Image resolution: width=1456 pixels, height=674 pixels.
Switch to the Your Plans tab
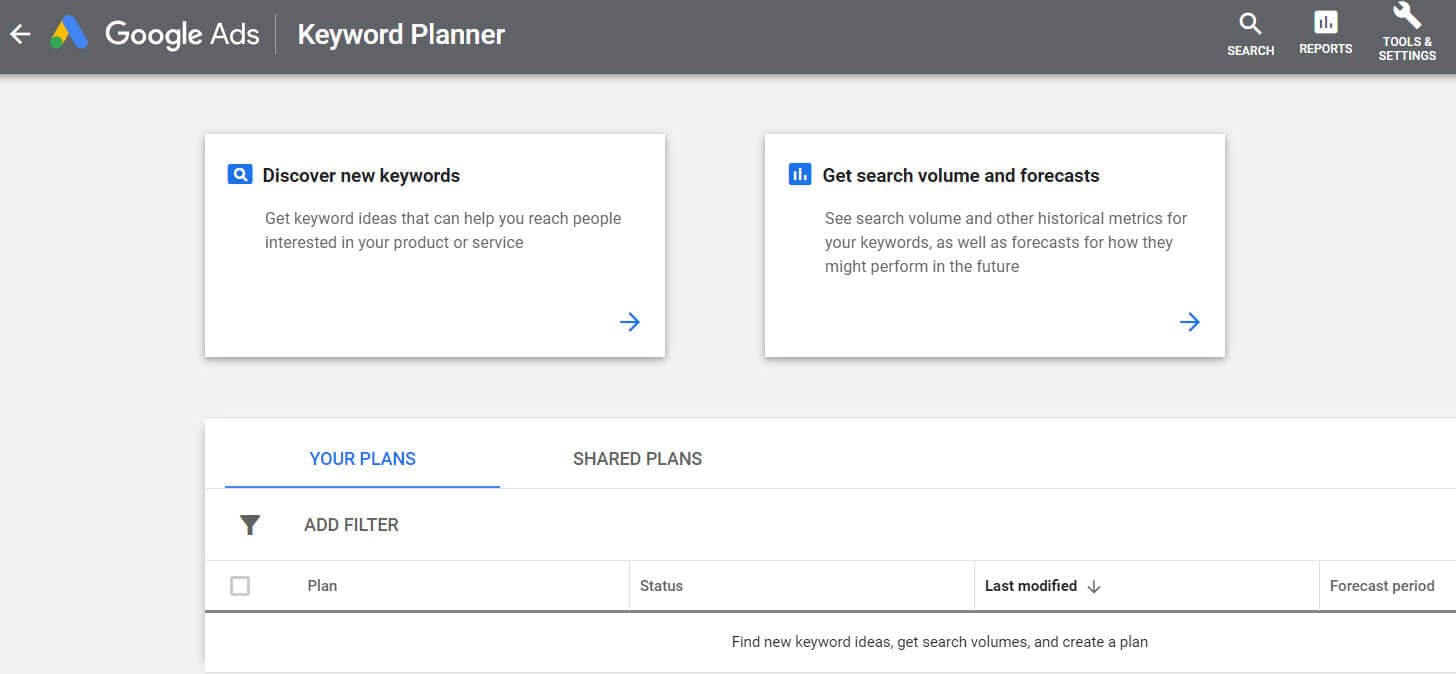[362, 459]
